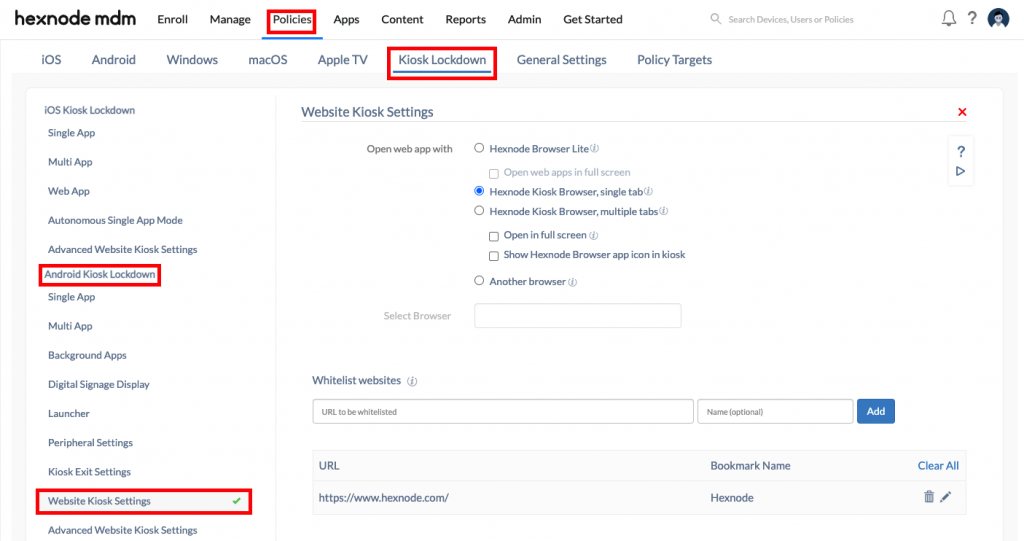Delete the hexnode.com whitelist entry
Screen dimensions: 1024x541
click(929, 497)
